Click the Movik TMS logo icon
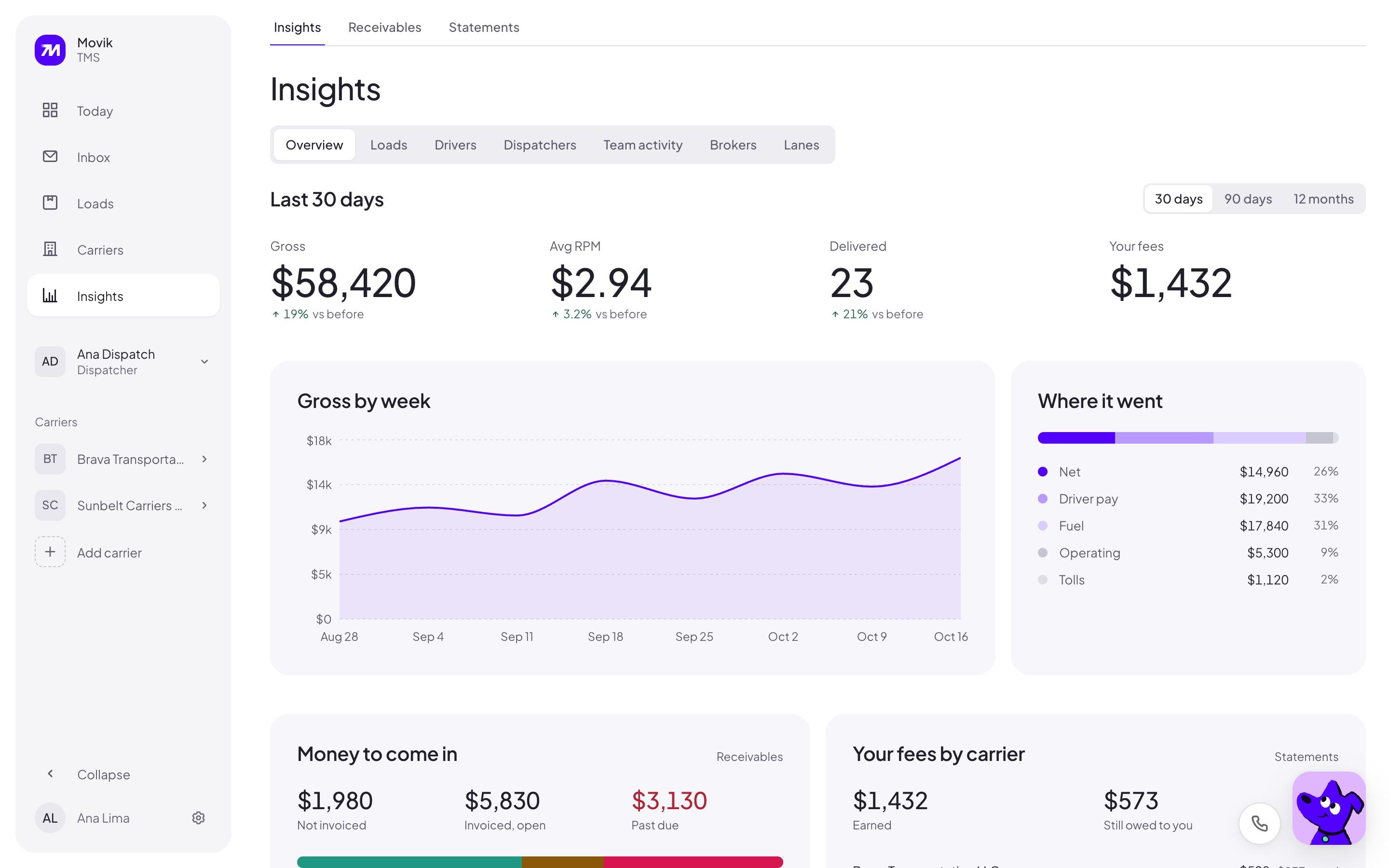Viewport: 1389px width, 868px height. tap(50, 50)
